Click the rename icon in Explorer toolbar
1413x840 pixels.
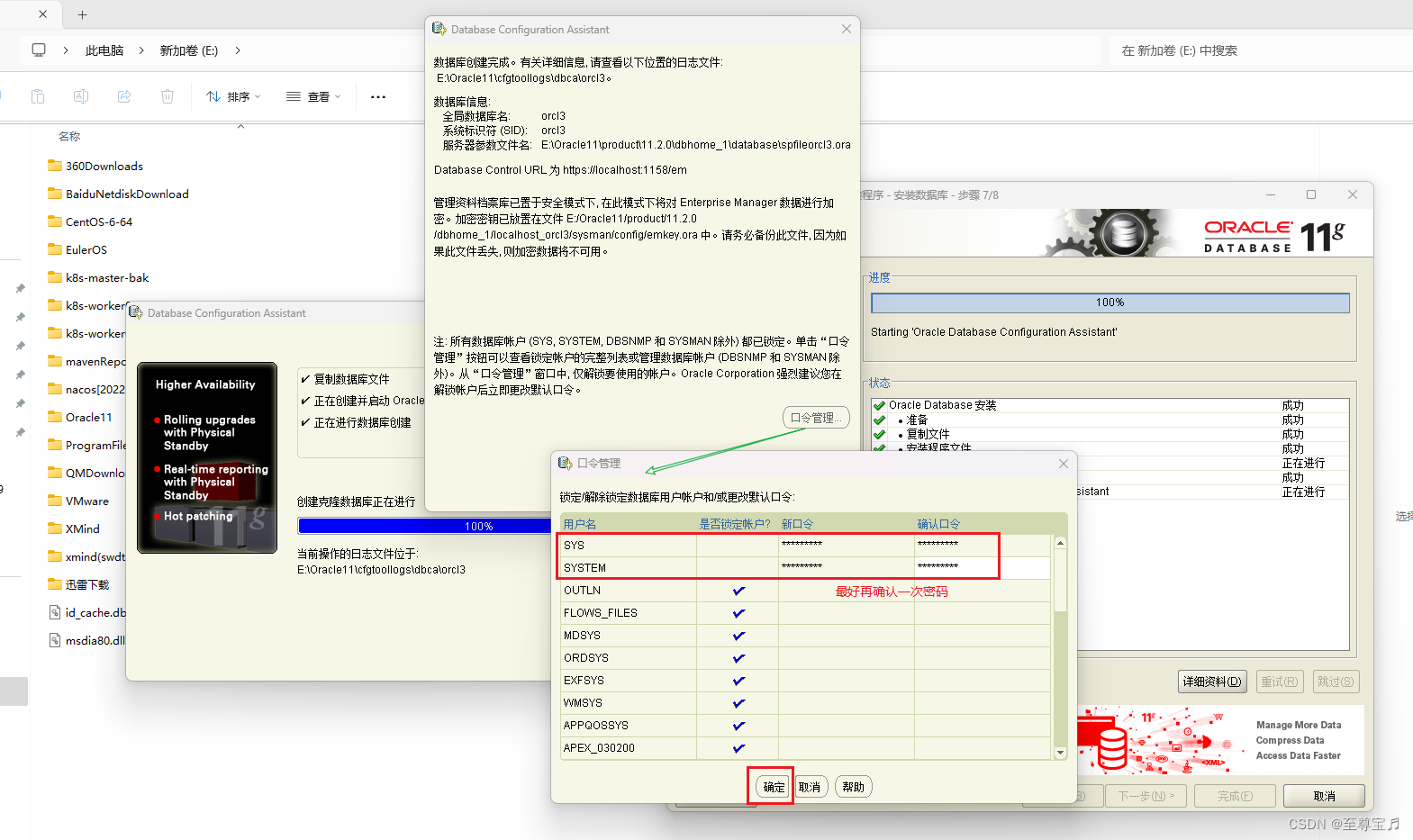pyautogui.click(x=81, y=96)
